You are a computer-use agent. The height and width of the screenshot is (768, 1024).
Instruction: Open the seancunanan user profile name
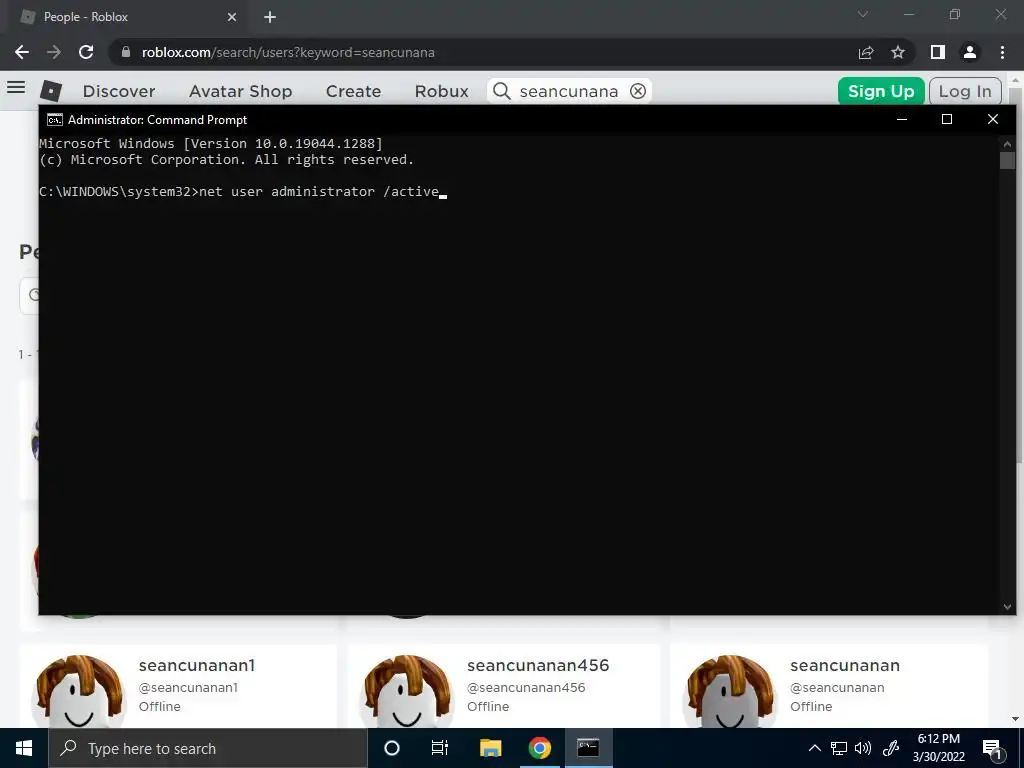845,665
